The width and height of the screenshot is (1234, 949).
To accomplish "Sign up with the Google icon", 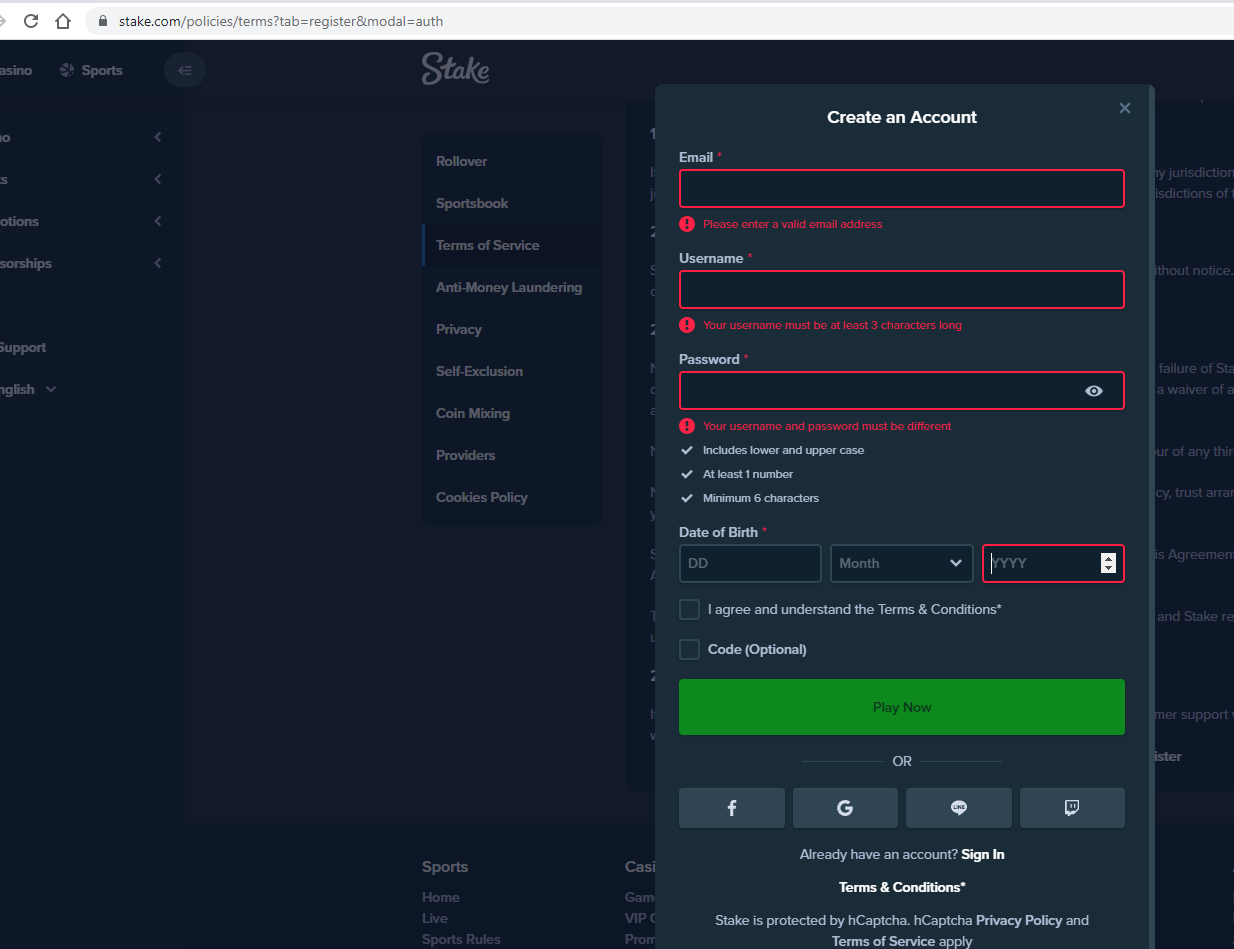I will (x=845, y=808).
